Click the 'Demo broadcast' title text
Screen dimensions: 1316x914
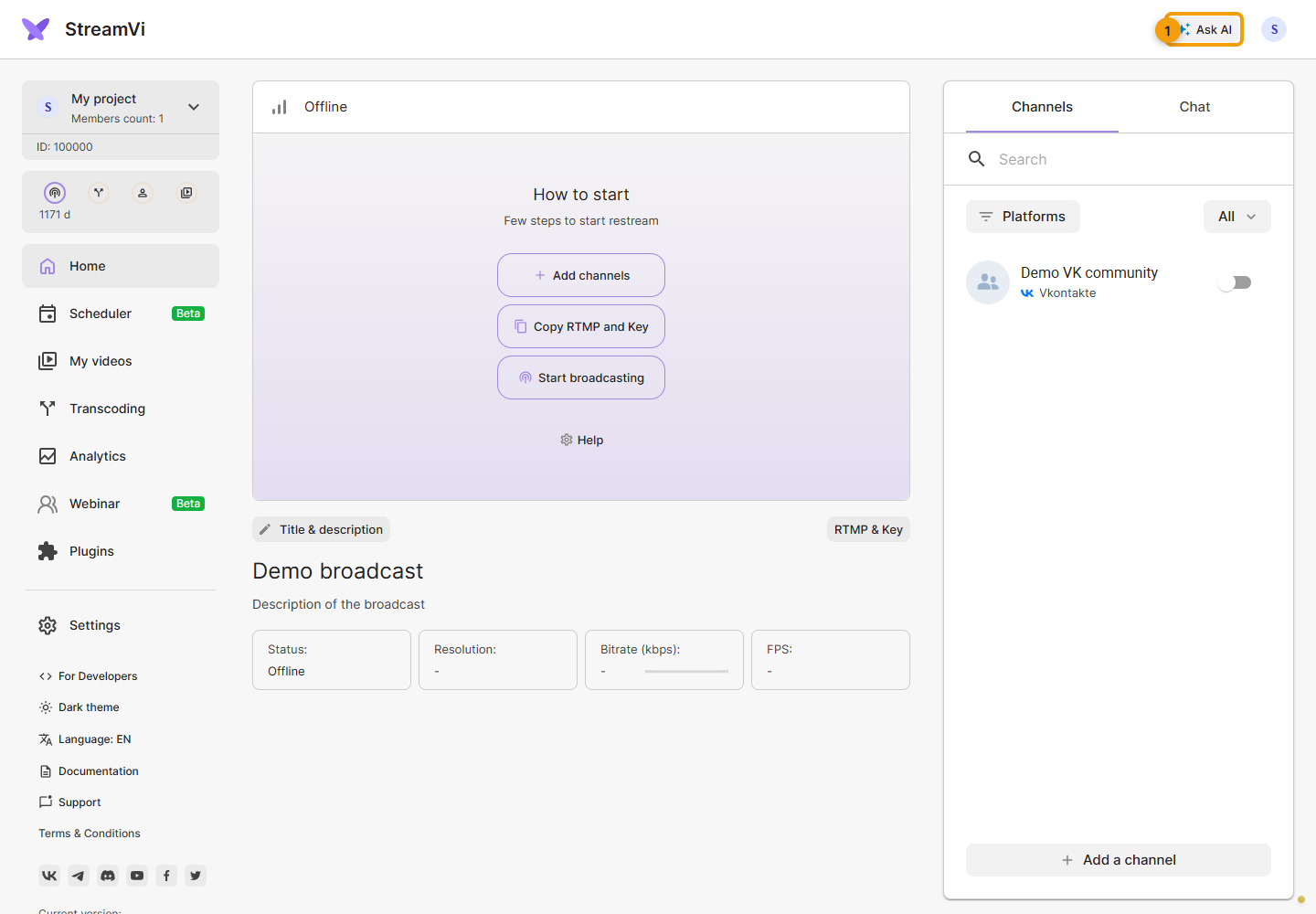pos(337,571)
